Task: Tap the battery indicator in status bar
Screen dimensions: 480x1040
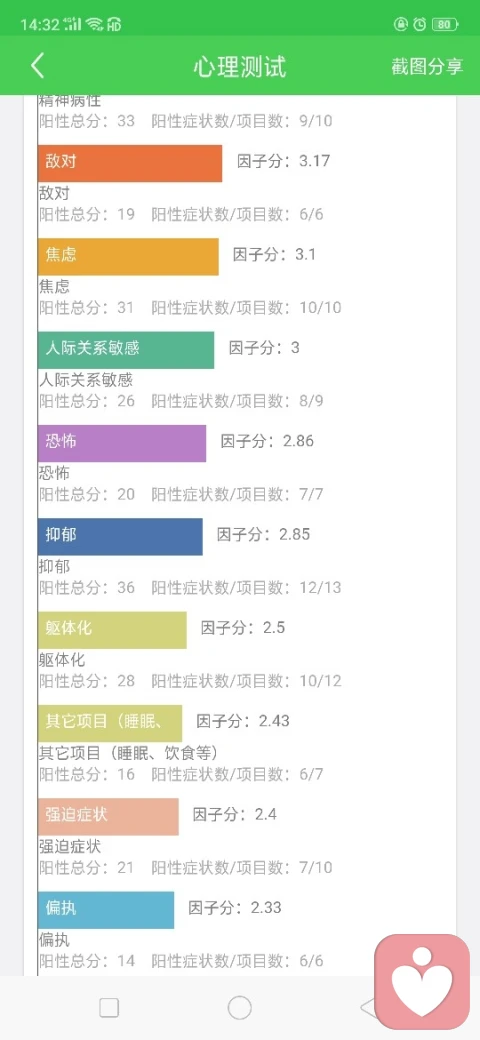Action: pos(444,25)
